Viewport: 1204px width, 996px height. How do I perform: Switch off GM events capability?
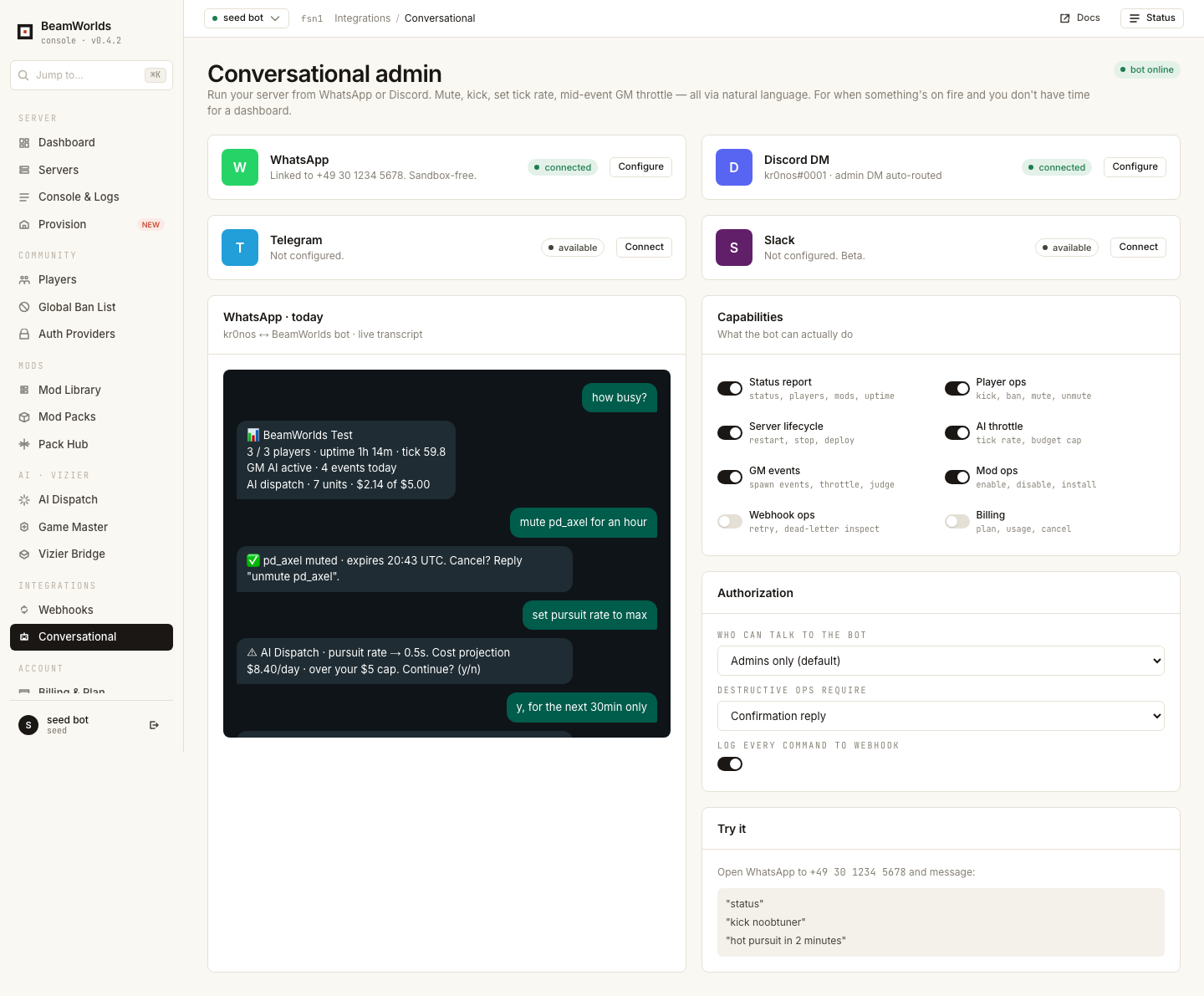click(x=730, y=477)
